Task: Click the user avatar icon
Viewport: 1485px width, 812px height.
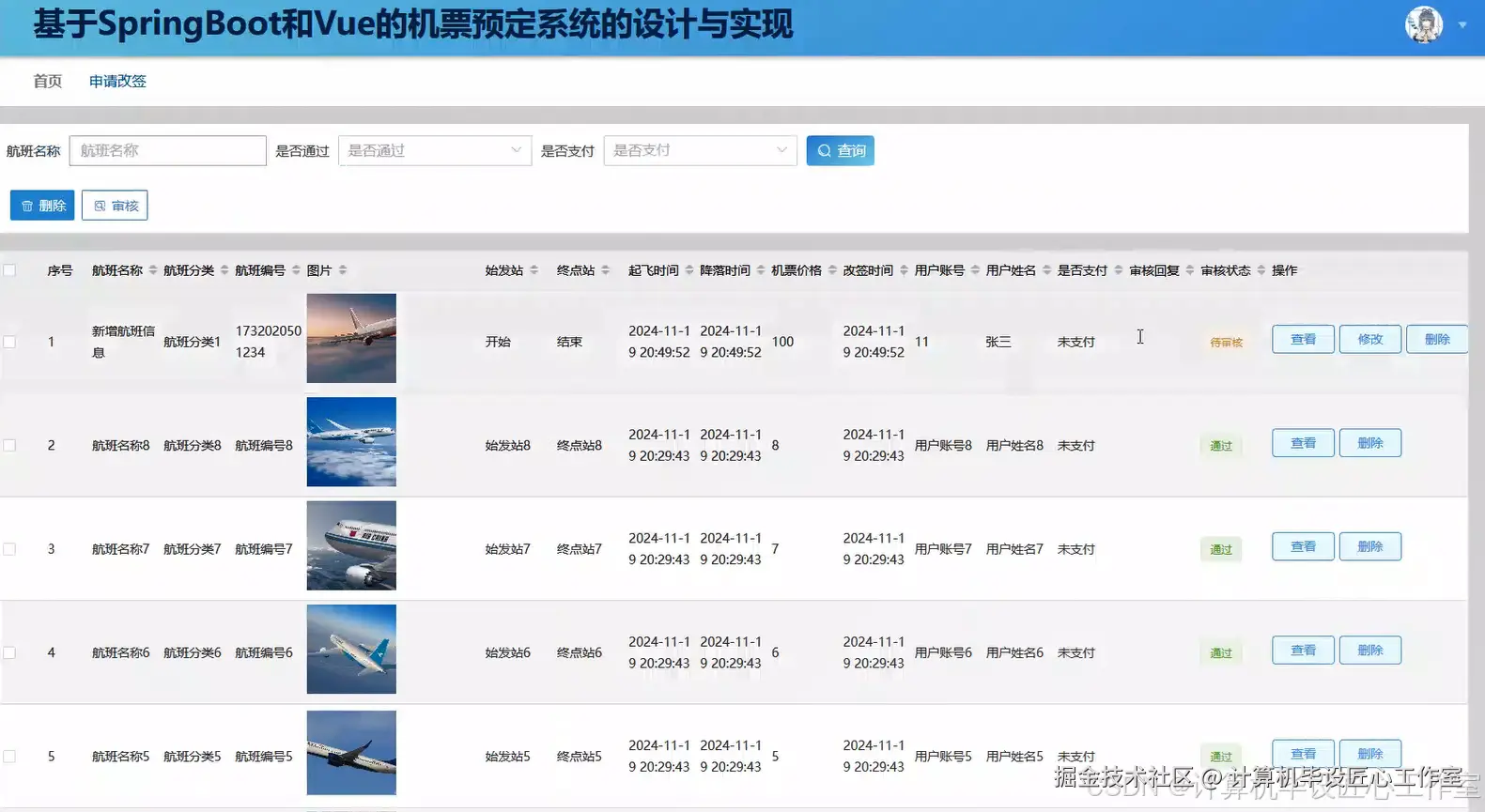Action: click(1423, 24)
